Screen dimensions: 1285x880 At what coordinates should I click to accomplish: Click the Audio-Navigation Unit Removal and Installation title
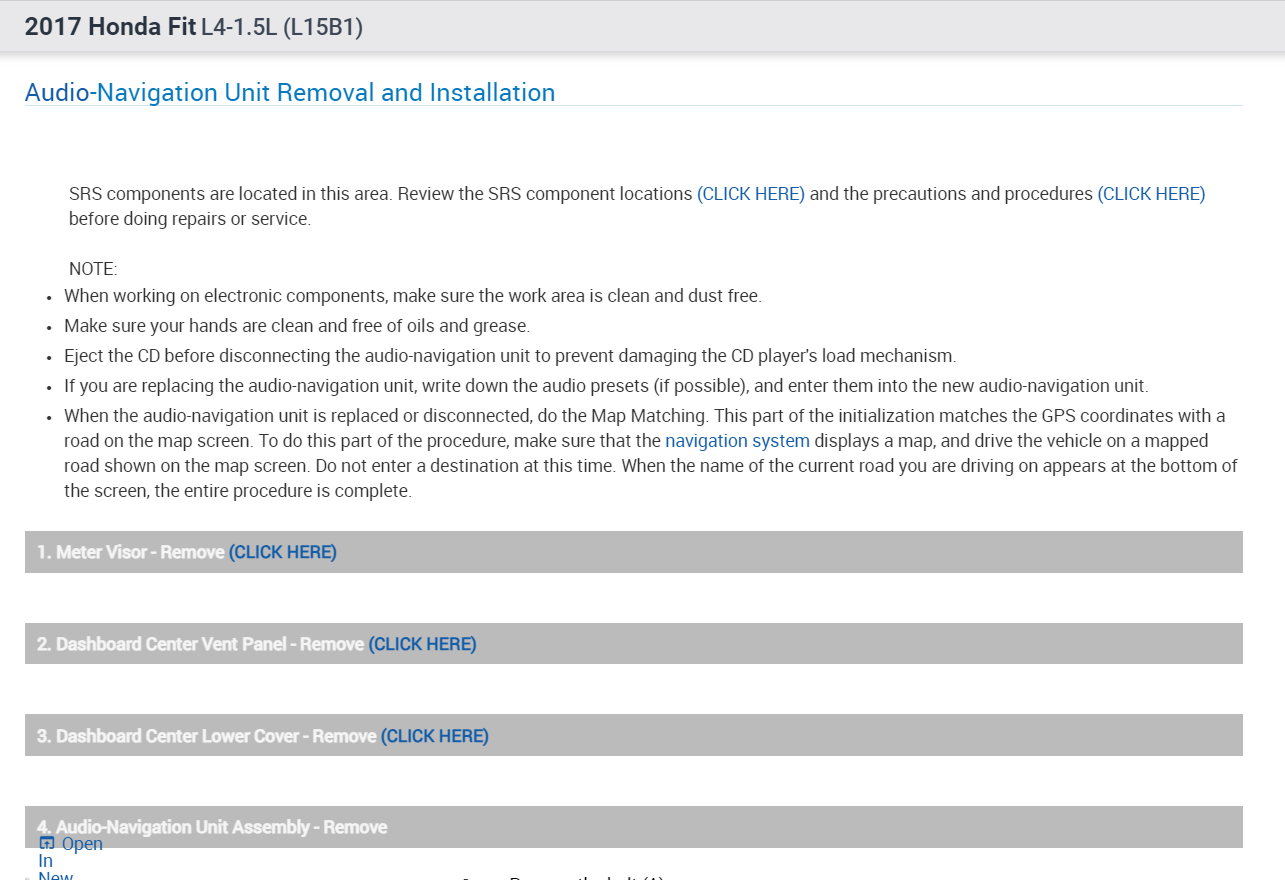click(x=290, y=93)
